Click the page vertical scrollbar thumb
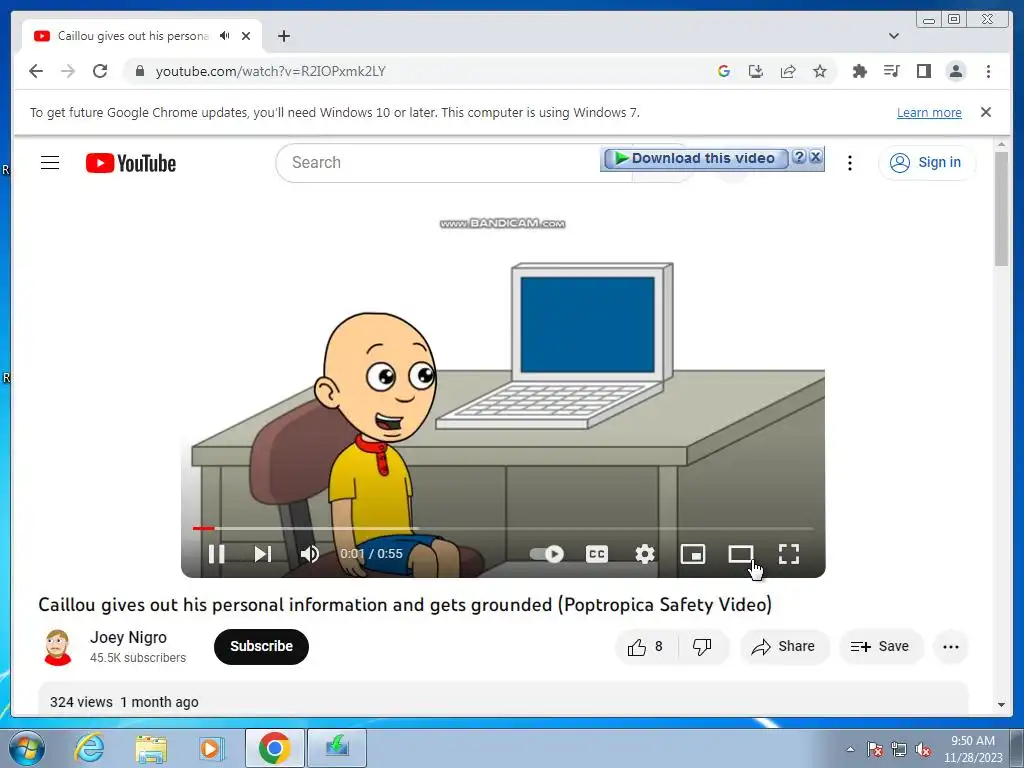This screenshot has height=768, width=1024. click(1001, 209)
